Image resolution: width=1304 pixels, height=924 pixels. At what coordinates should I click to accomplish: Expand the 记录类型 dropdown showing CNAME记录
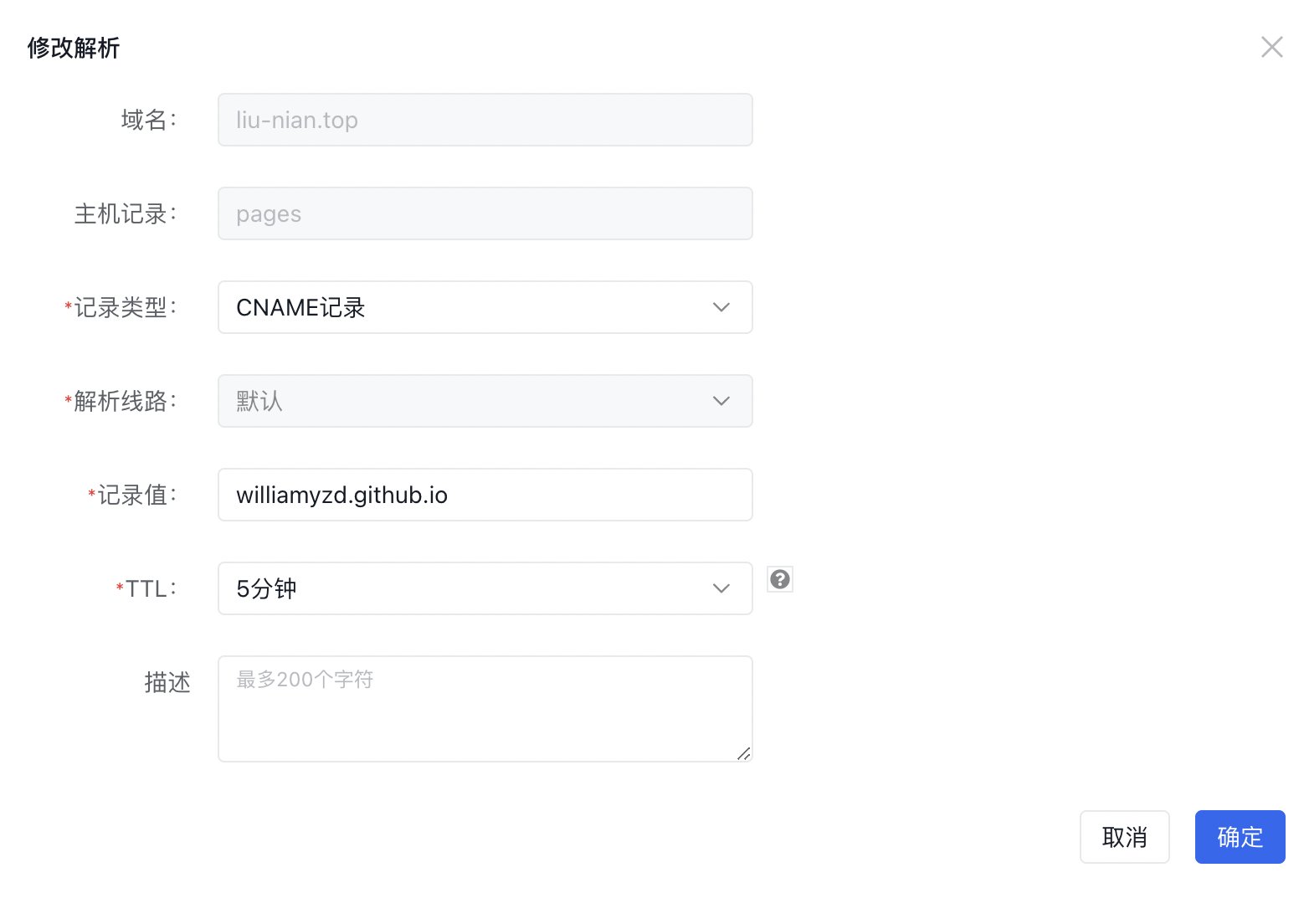(x=485, y=307)
